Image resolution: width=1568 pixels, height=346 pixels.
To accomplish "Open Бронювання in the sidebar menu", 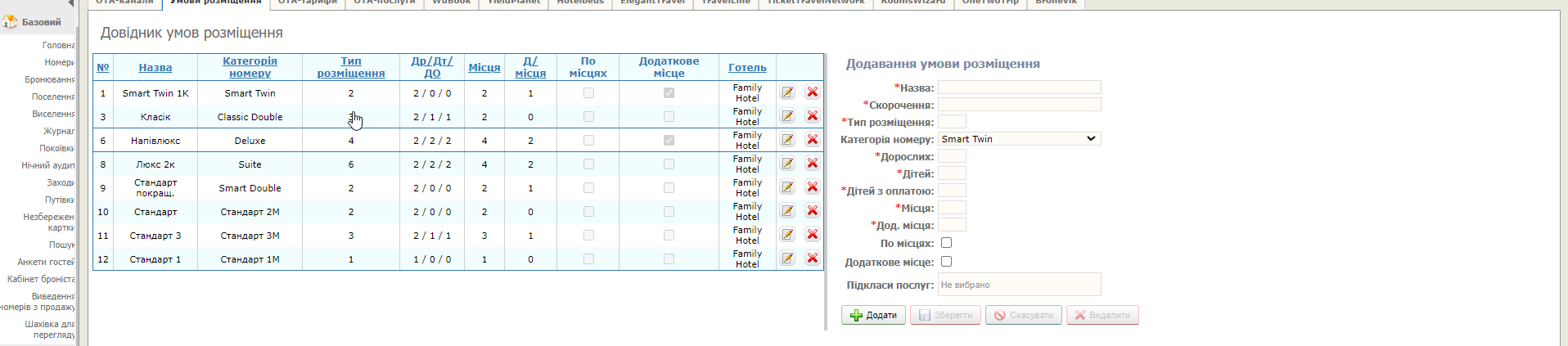I will [x=49, y=79].
